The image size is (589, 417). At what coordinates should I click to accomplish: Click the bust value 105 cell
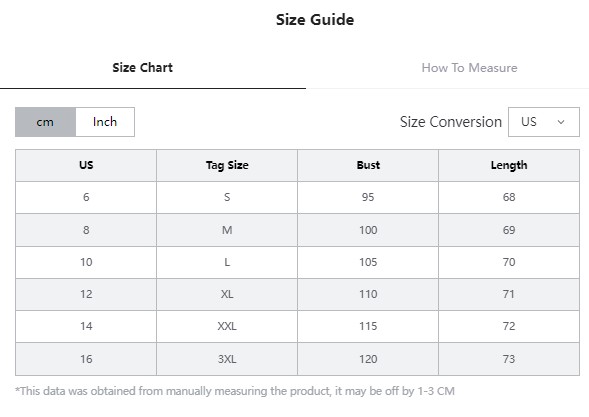368,262
